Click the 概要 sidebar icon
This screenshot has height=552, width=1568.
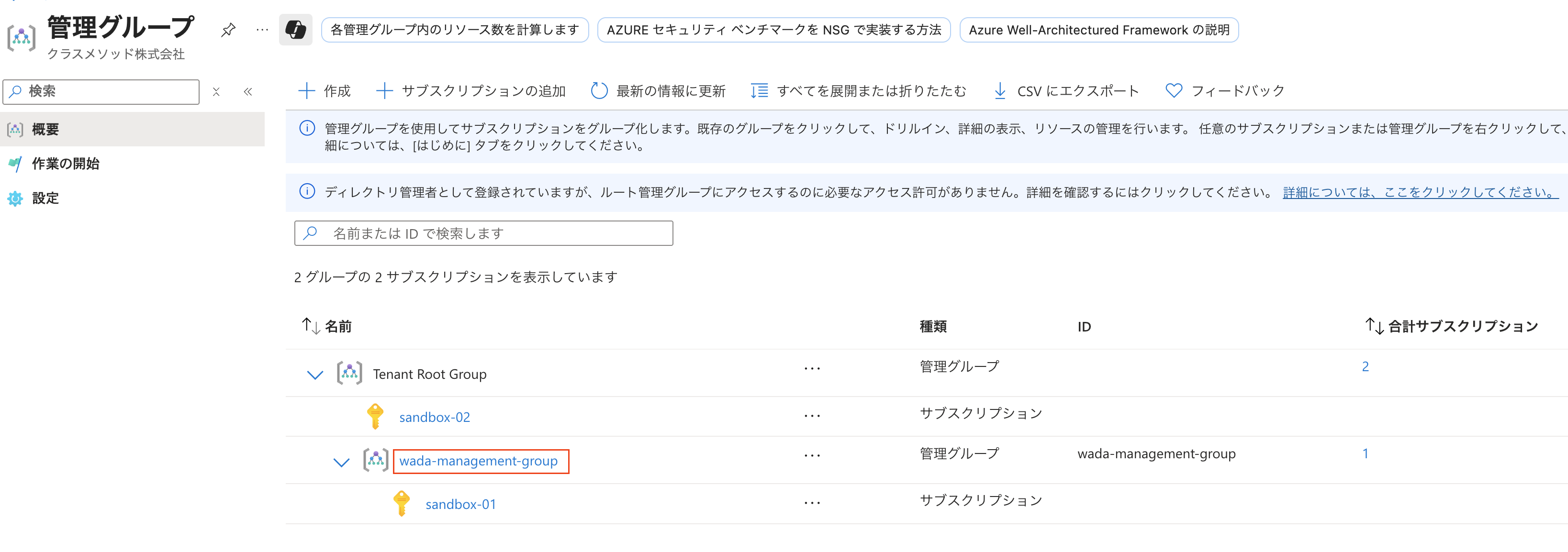coord(15,129)
